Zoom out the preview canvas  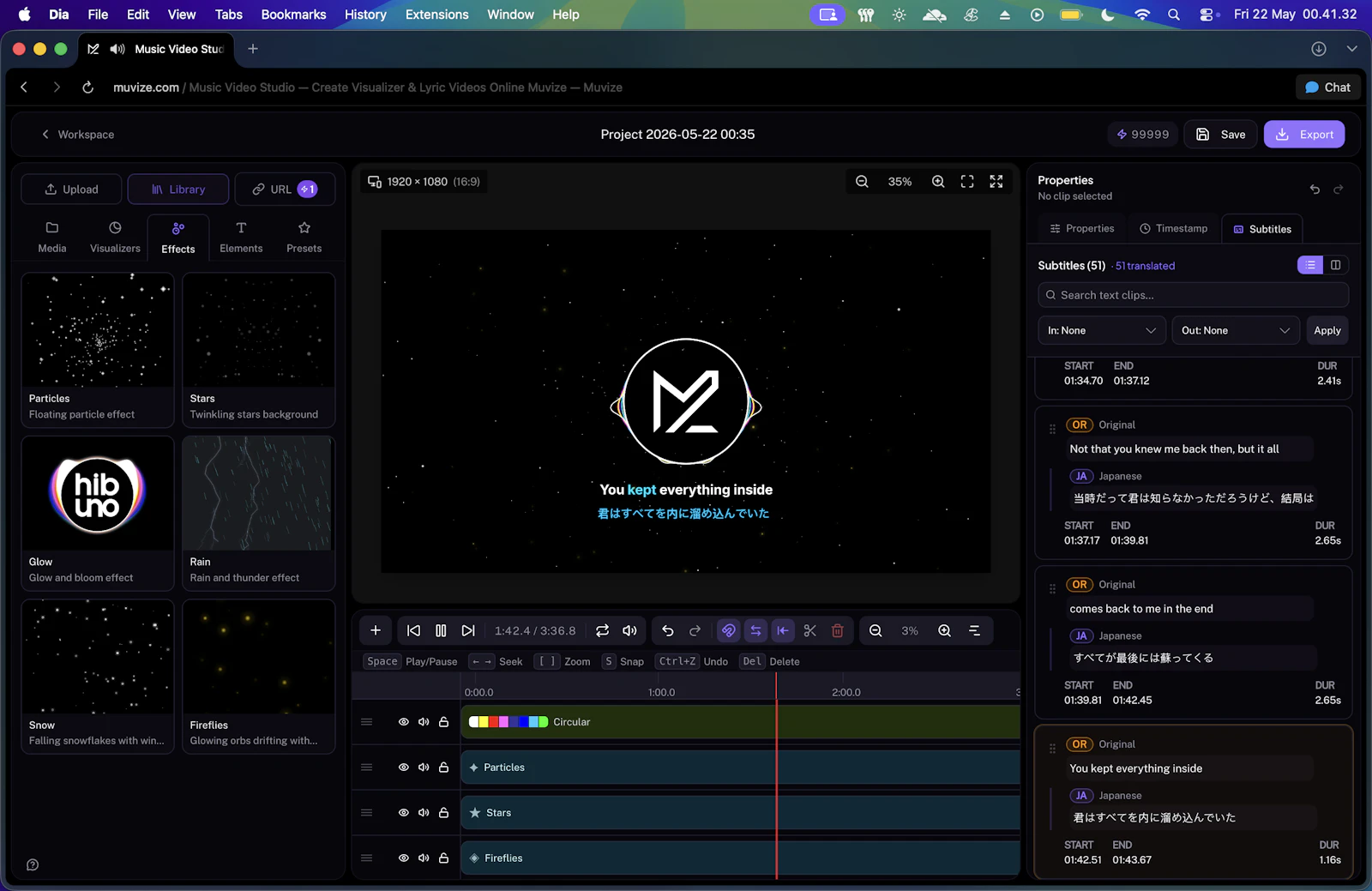tap(862, 182)
